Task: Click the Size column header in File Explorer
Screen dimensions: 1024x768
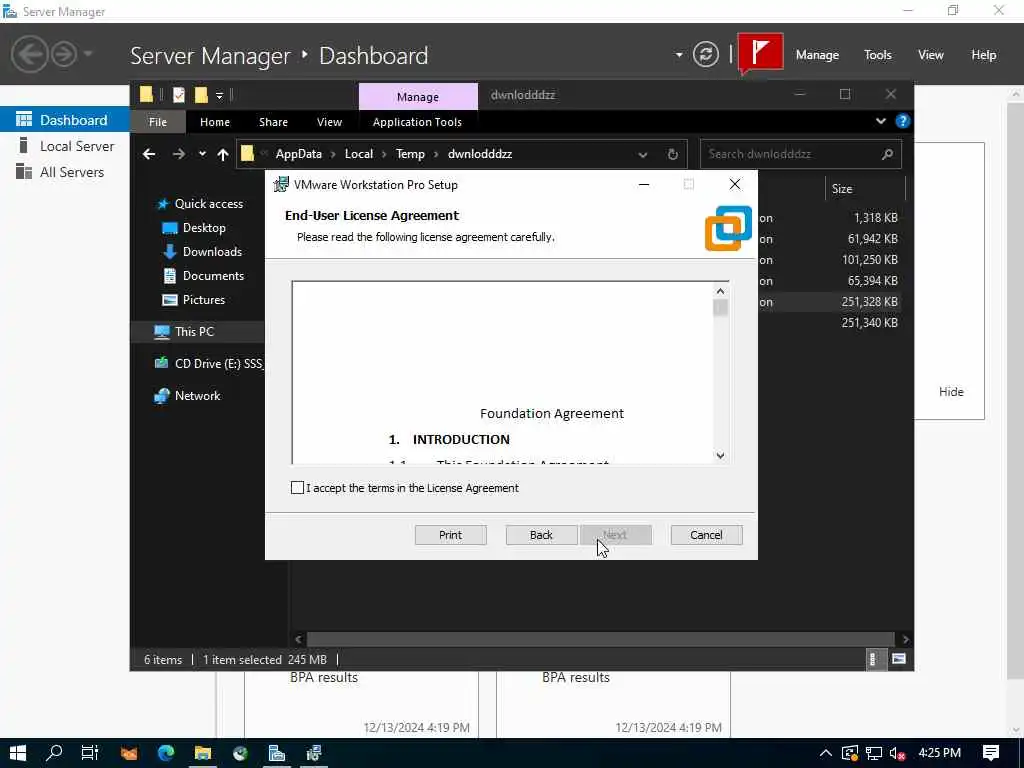Action: click(x=864, y=189)
